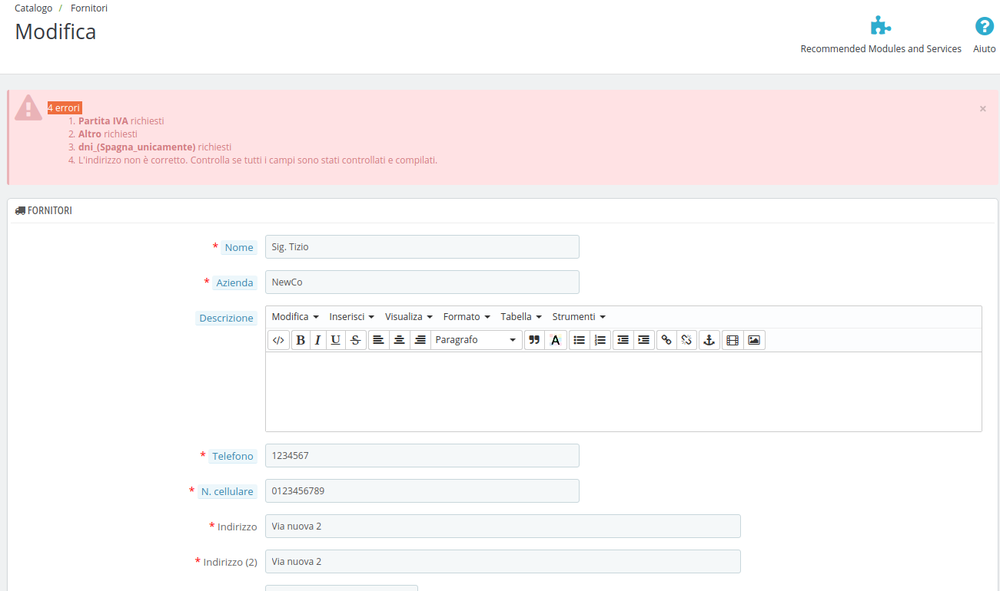
Task: Toggle italic formatting in description editor
Action: pos(318,340)
